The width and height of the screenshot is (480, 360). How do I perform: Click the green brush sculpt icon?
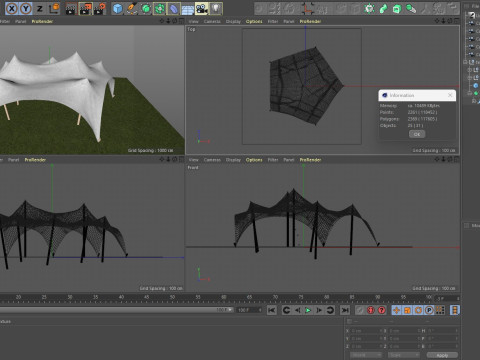point(411,9)
